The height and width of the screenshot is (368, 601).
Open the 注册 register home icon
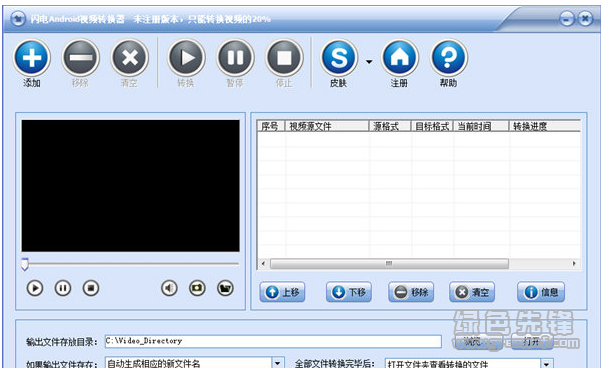point(400,58)
